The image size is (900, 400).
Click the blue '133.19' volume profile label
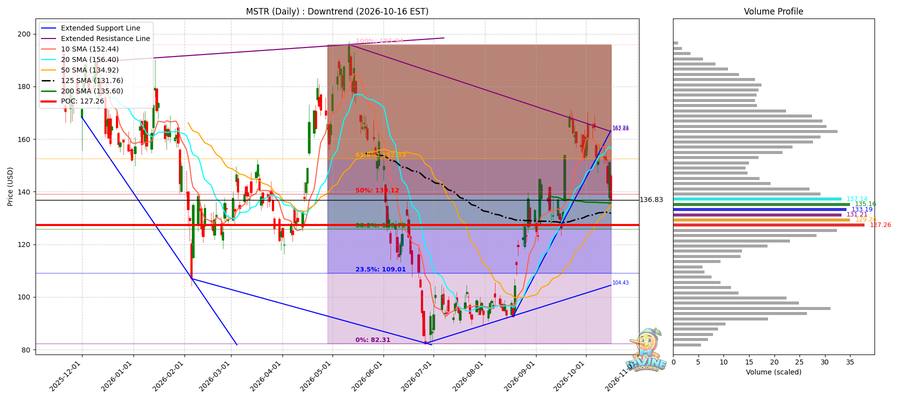coord(862,209)
